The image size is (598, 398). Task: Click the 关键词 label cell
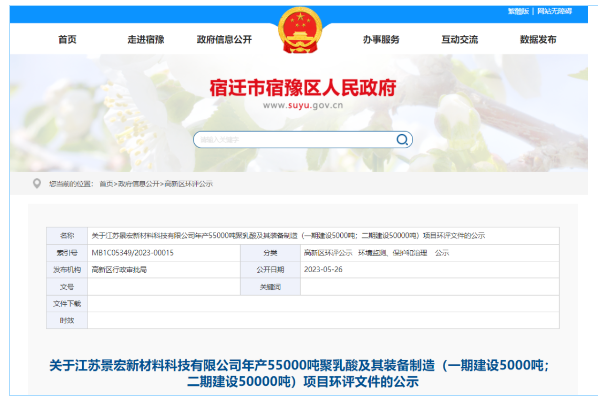click(x=270, y=287)
